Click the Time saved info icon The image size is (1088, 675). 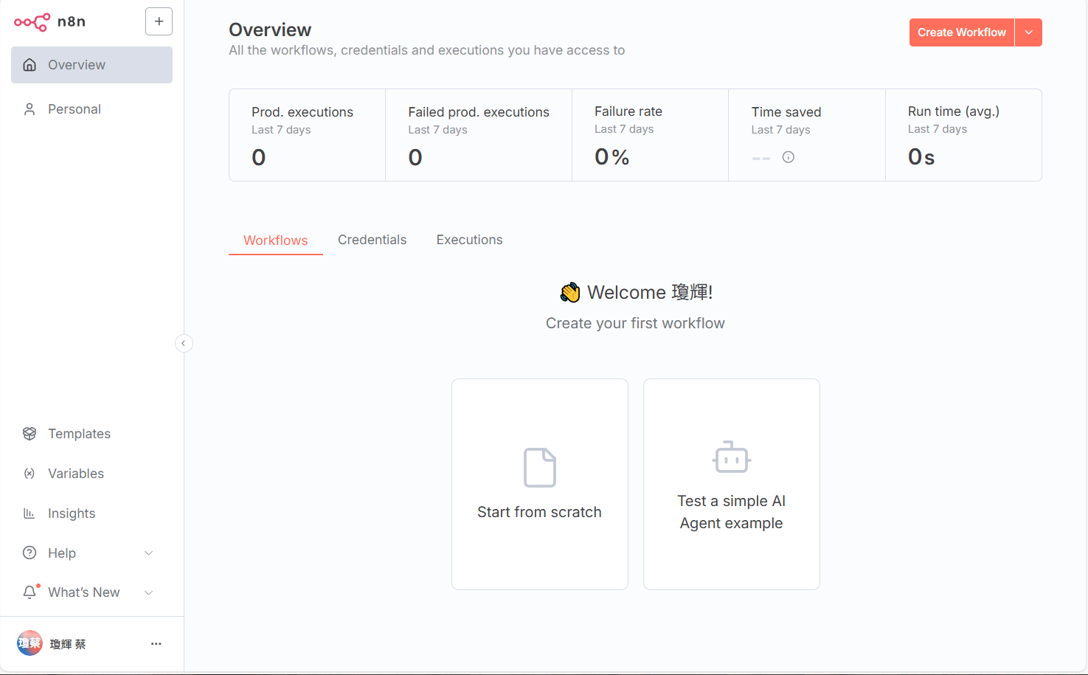(x=788, y=157)
